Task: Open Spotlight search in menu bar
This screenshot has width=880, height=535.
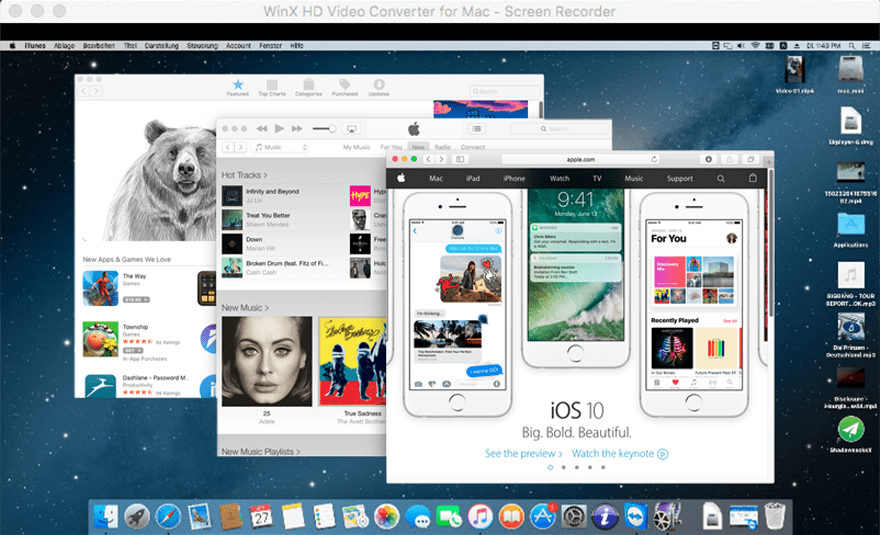Action: pyautogui.click(x=852, y=45)
